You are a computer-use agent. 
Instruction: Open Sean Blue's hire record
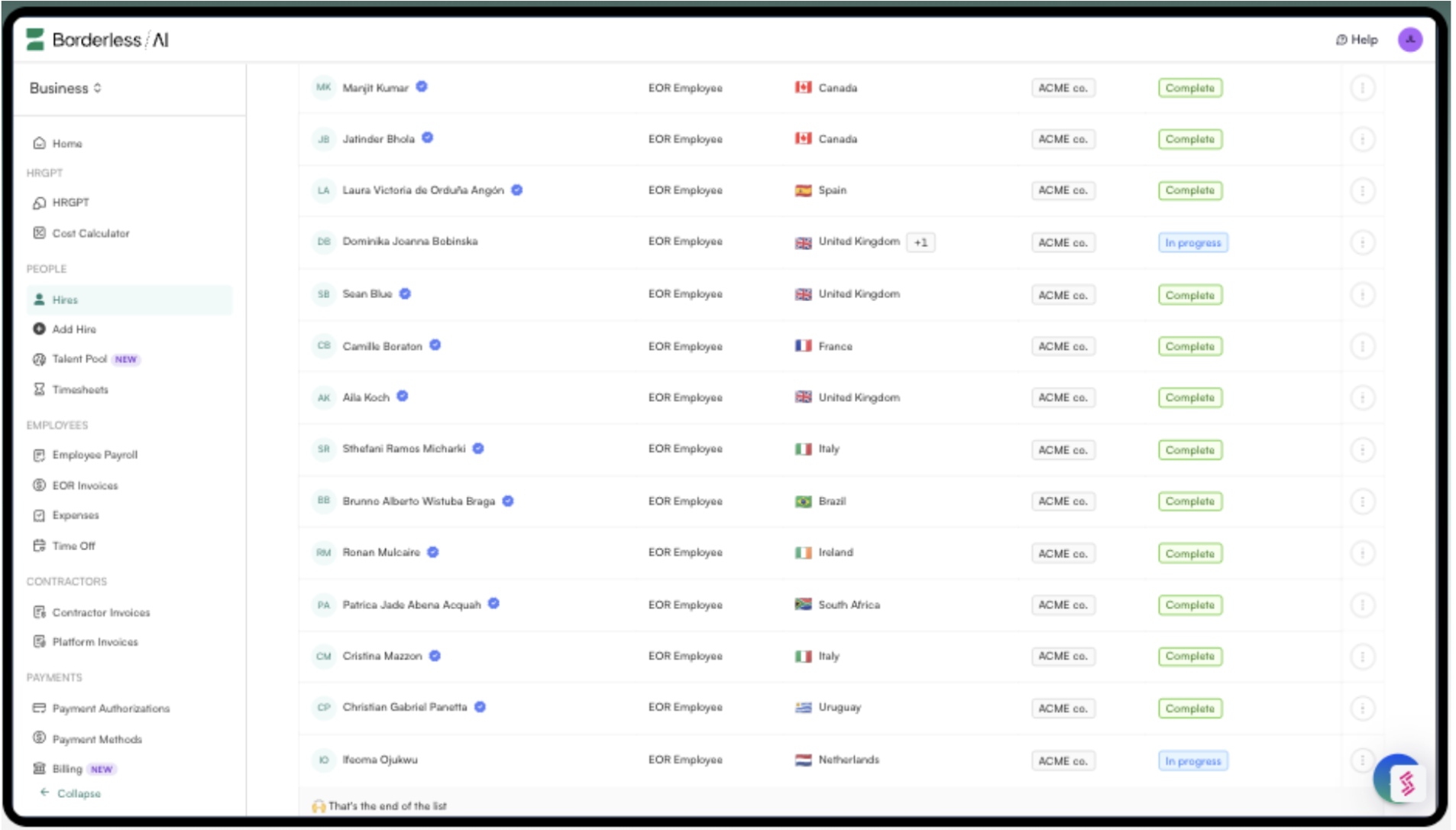tap(367, 294)
